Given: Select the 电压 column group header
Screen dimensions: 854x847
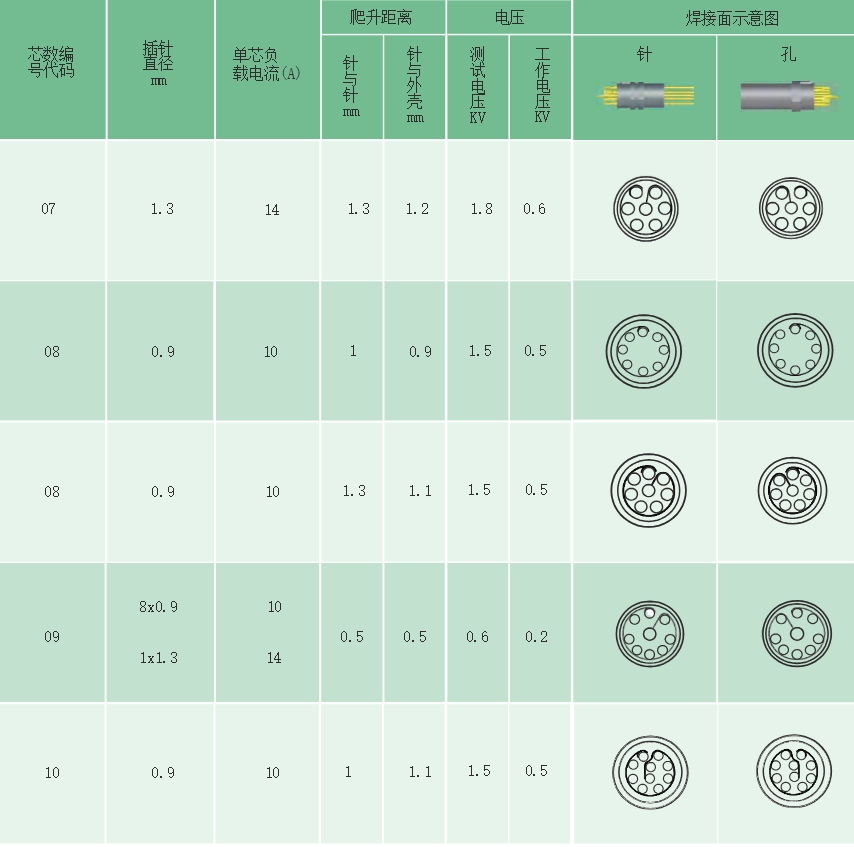Looking at the screenshot, I should (x=509, y=18).
